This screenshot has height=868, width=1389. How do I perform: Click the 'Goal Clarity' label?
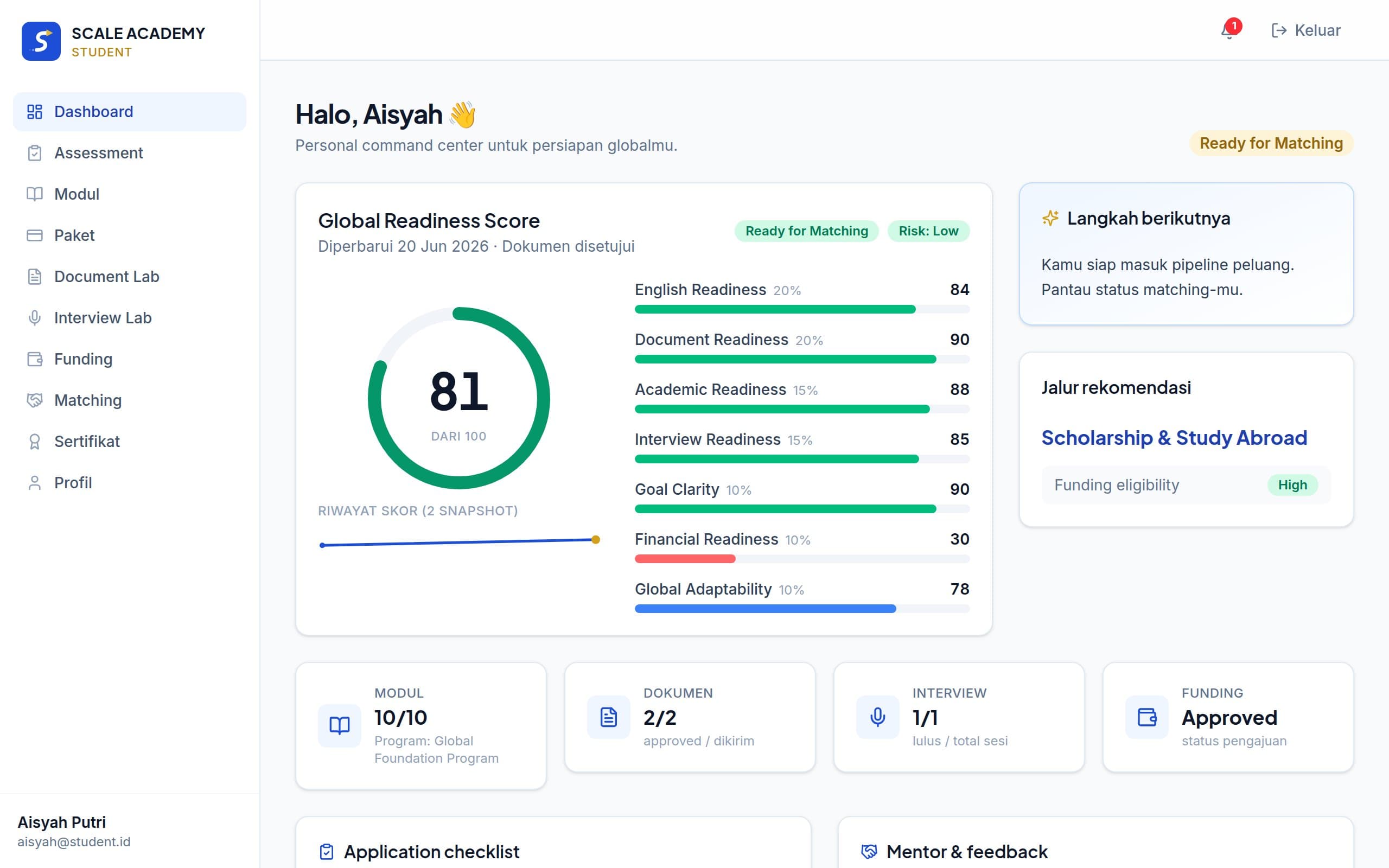(677, 489)
